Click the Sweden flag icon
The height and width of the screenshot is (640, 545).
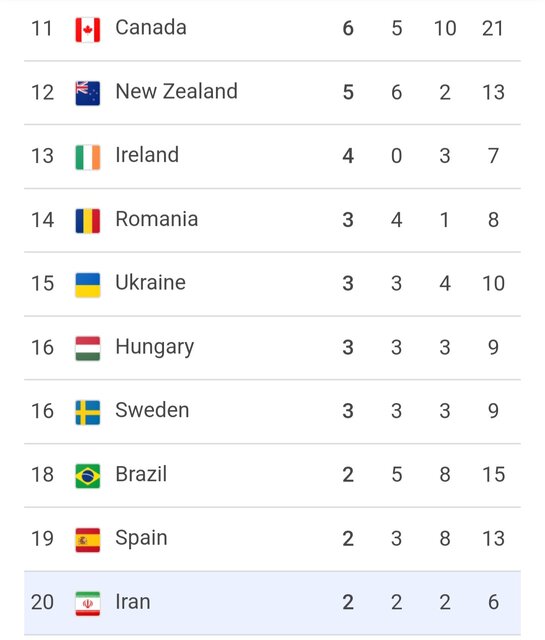(x=88, y=413)
